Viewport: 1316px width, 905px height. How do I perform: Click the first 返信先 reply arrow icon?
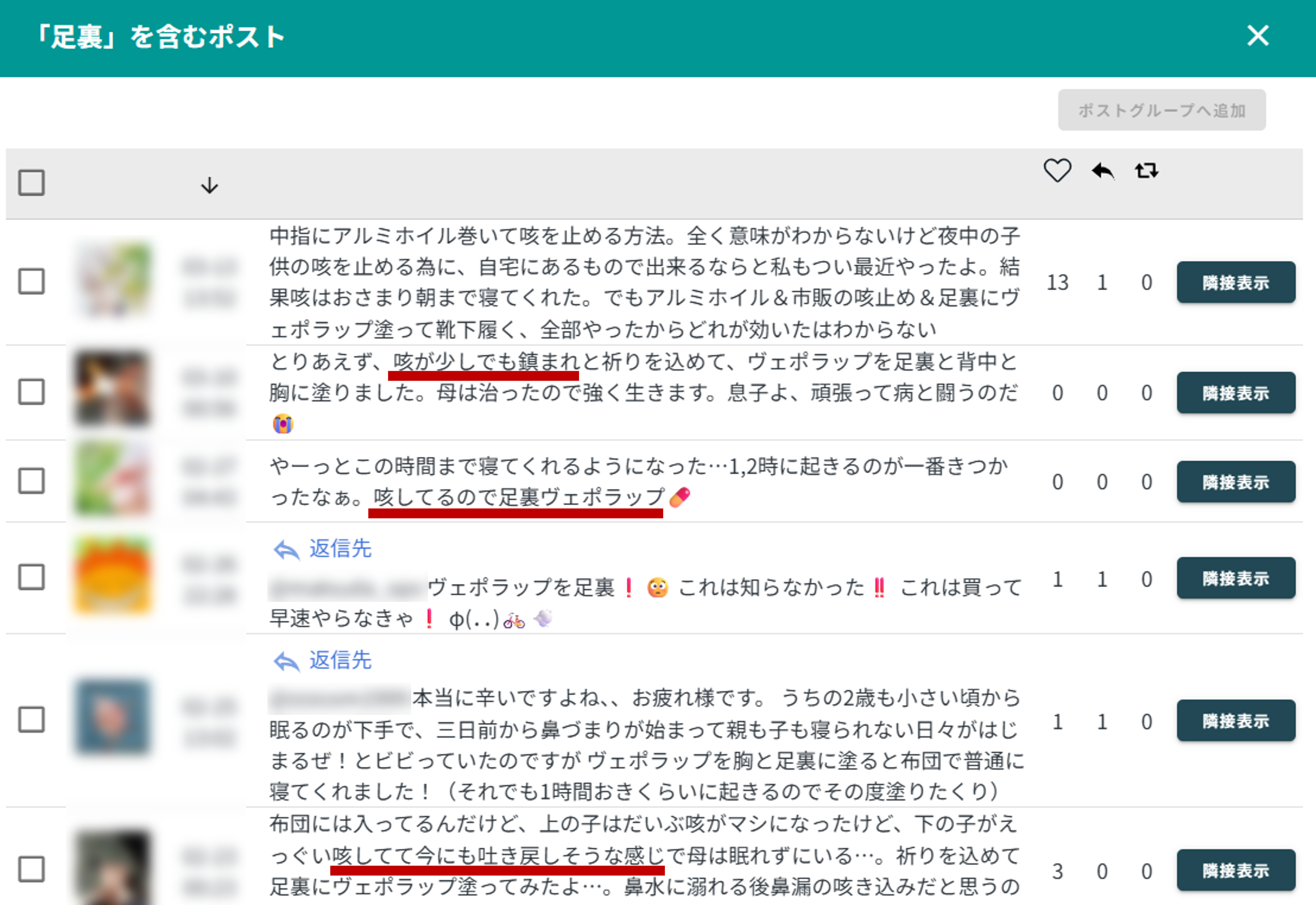[286, 550]
